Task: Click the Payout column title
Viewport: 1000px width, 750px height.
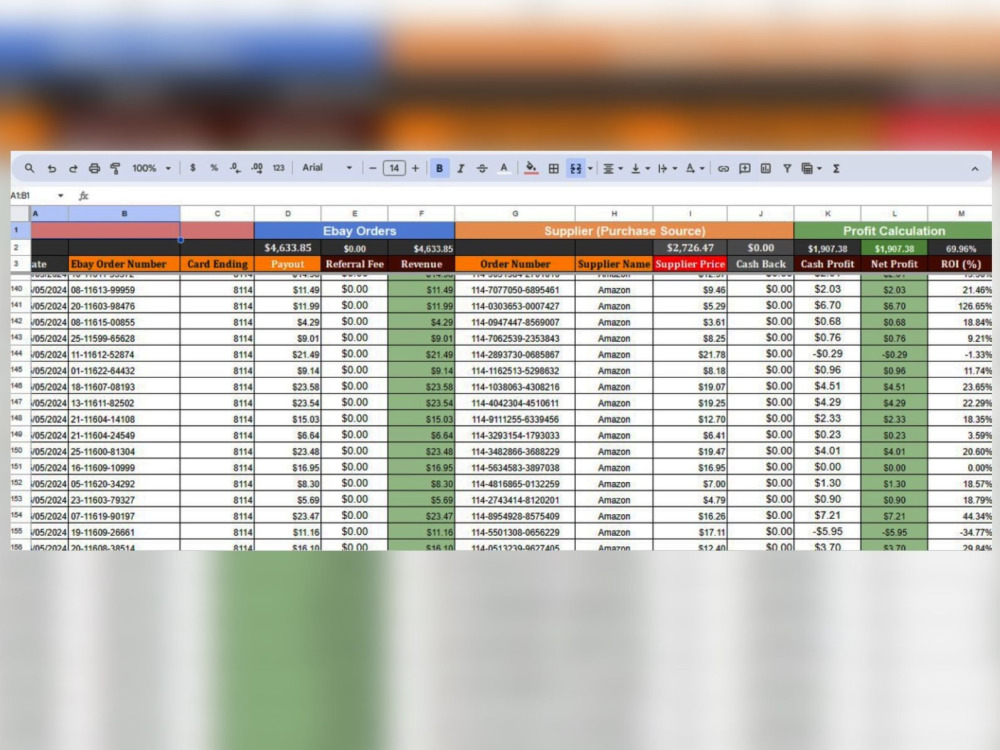Action: (x=288, y=264)
